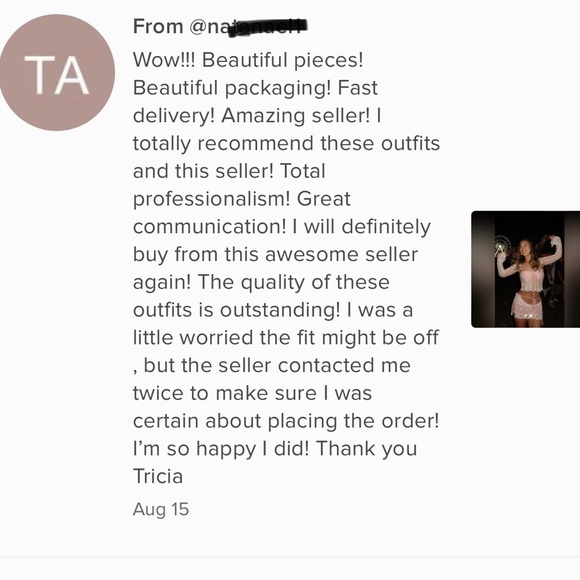Viewport: 580px width, 580px height.
Task: Click 'outfits is outstanding!' line of review
Action: click(236, 310)
